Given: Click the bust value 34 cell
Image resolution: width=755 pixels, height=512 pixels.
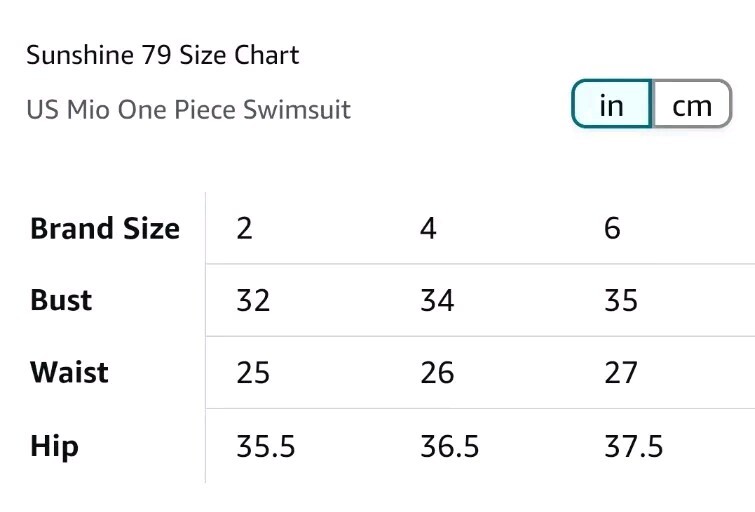Looking at the screenshot, I should click(437, 301).
